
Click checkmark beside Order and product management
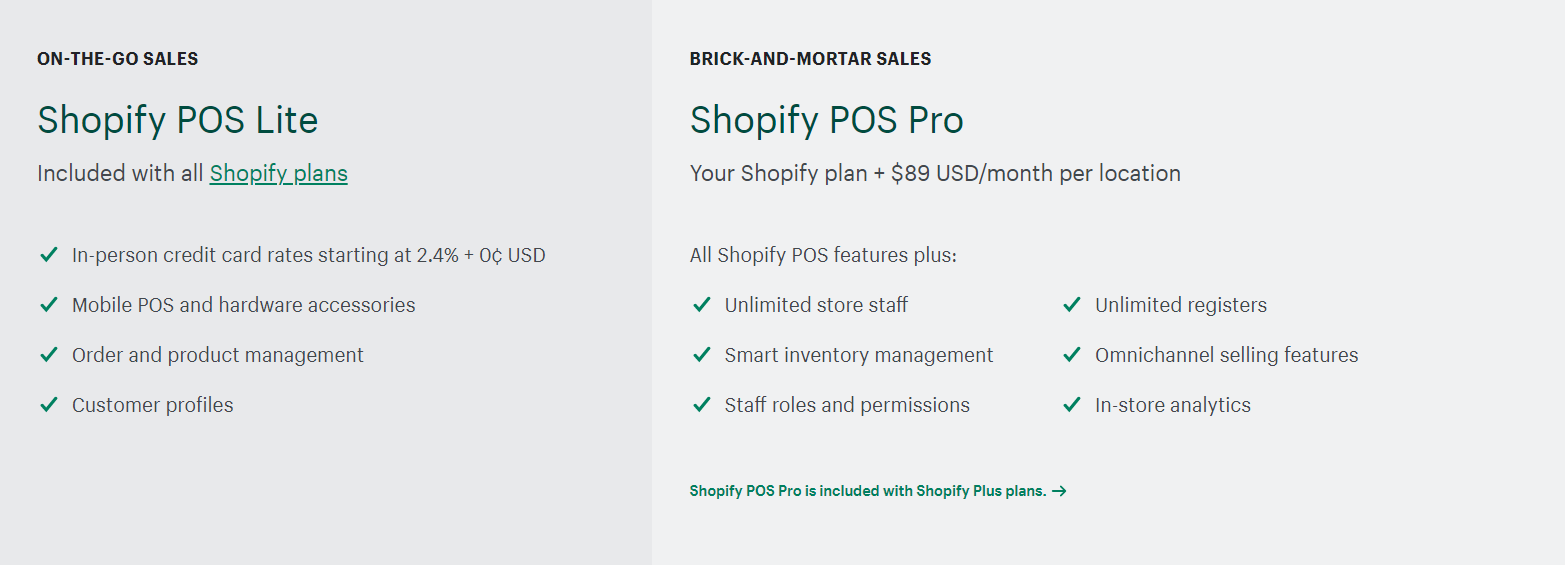click(x=48, y=355)
